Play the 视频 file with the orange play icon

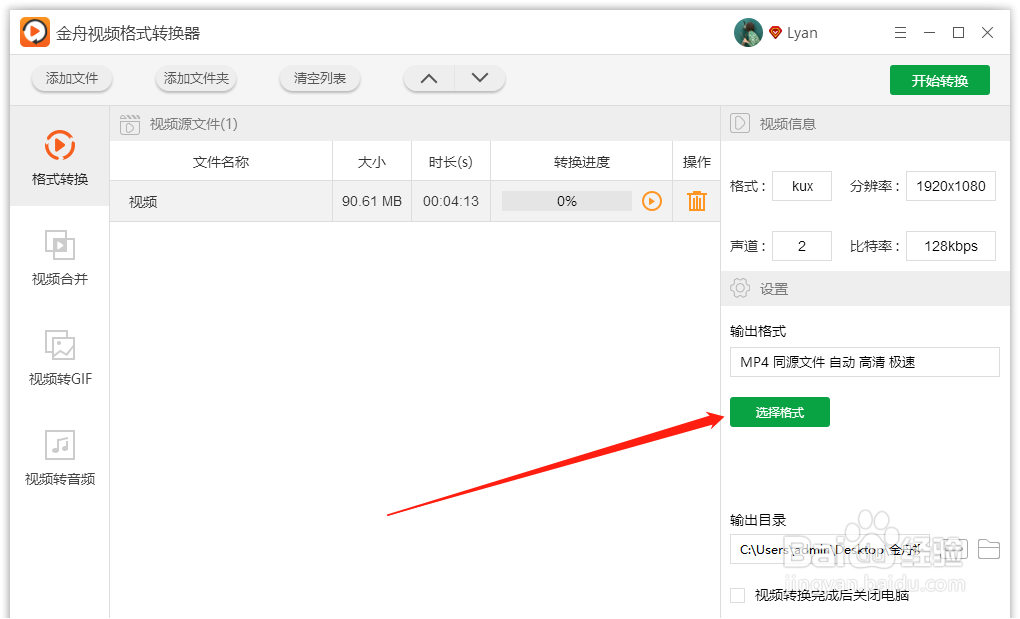tap(652, 201)
